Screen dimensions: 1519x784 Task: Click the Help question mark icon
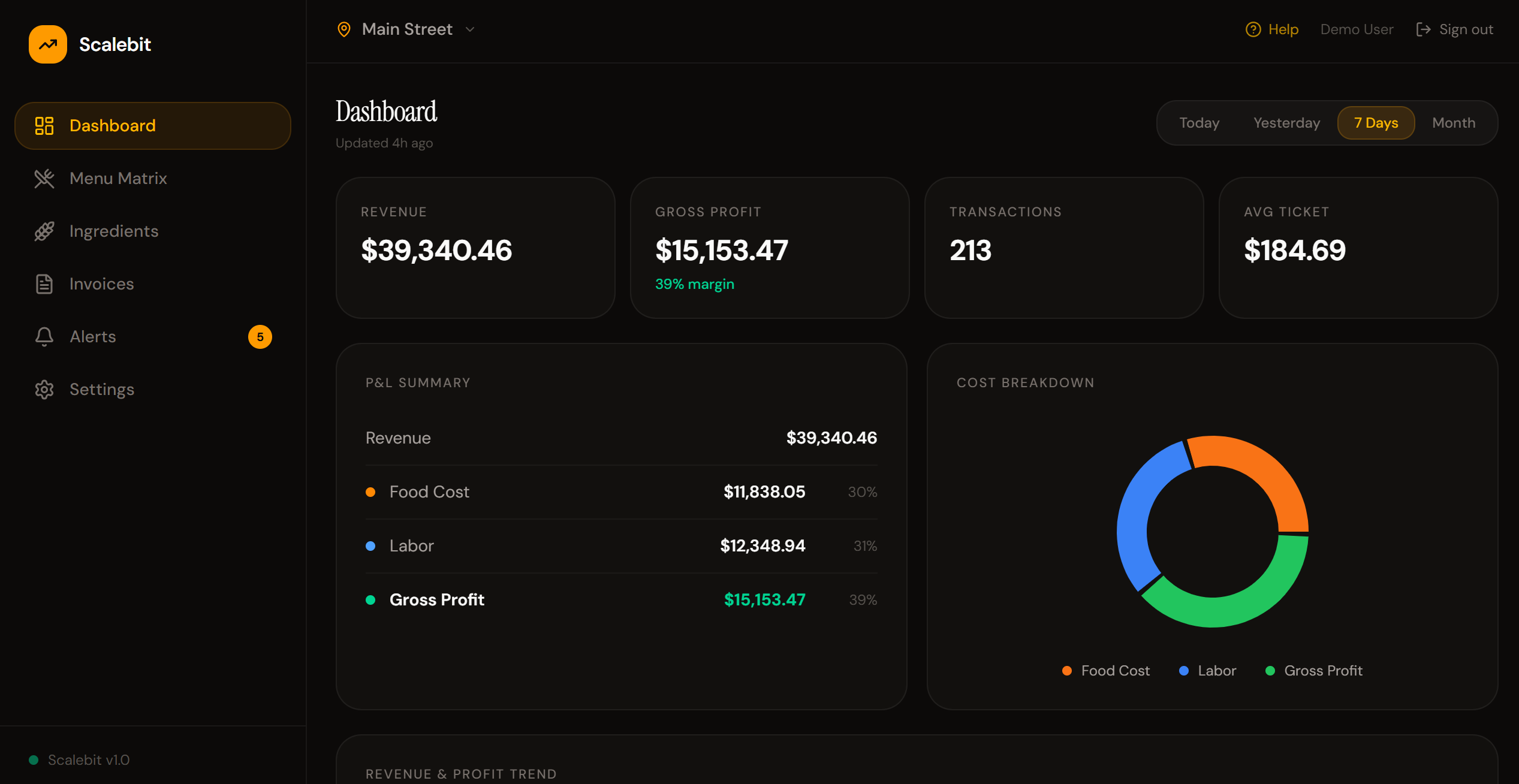pos(1253,29)
